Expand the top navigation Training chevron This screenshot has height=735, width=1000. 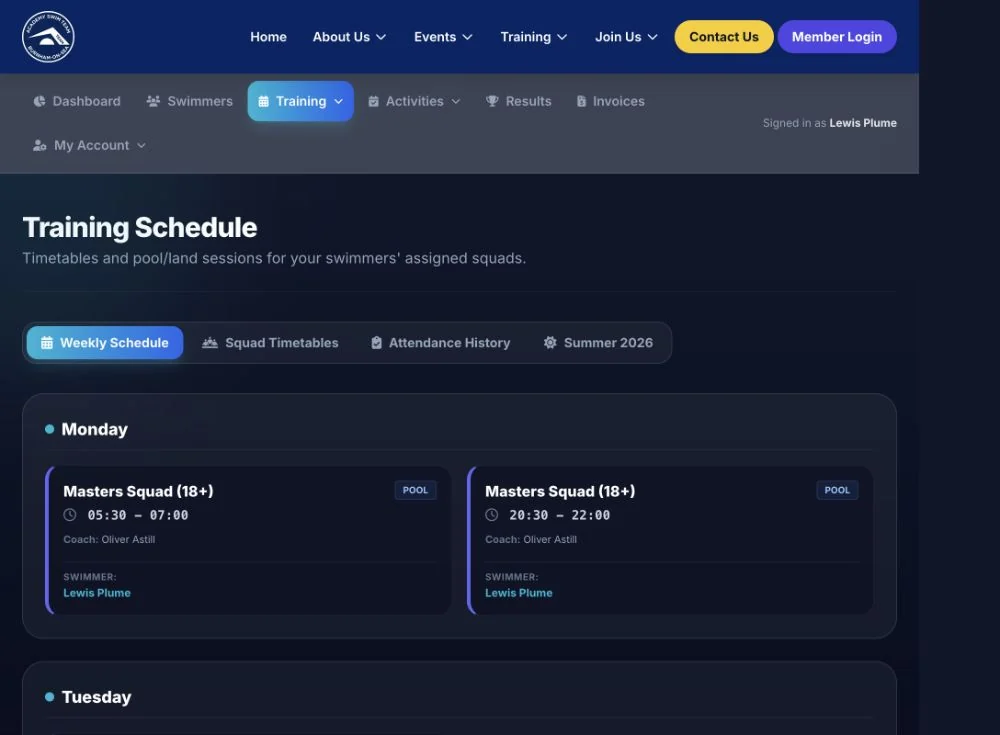pyautogui.click(x=562, y=38)
